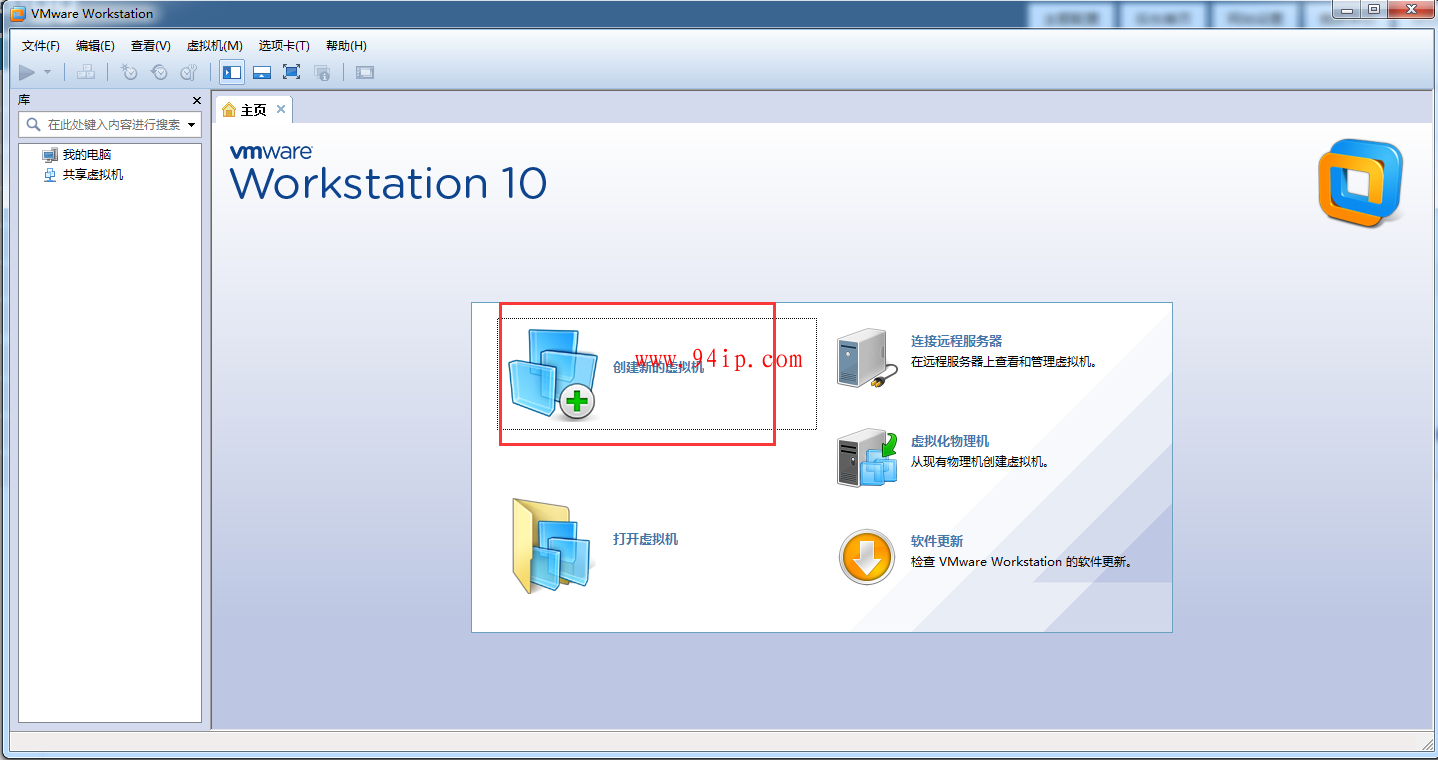Click the 创建新的虚拟机 link text
Screen dimensions: 1438x760
658,368
